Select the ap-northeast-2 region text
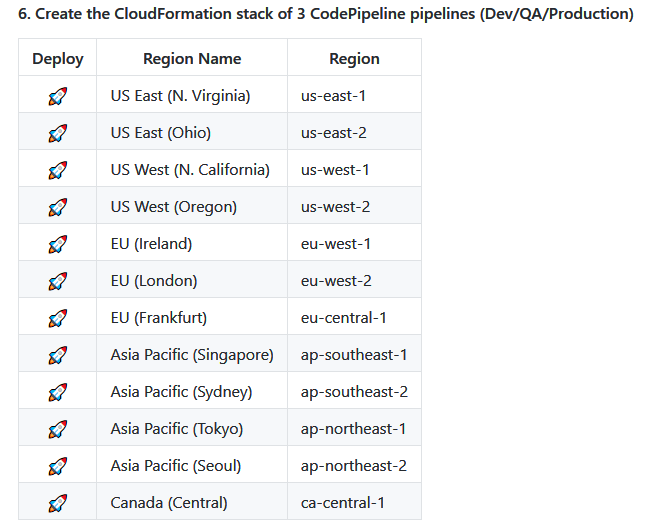The width and height of the screenshot is (655, 530). pyautogui.click(x=353, y=466)
